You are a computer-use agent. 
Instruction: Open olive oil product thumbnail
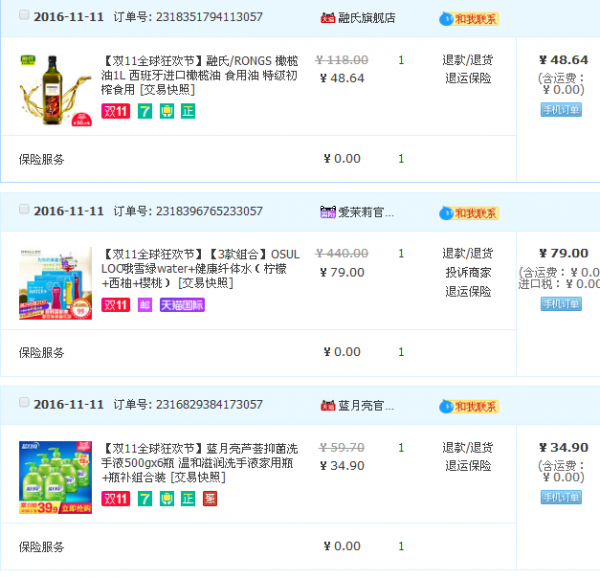click(x=55, y=90)
